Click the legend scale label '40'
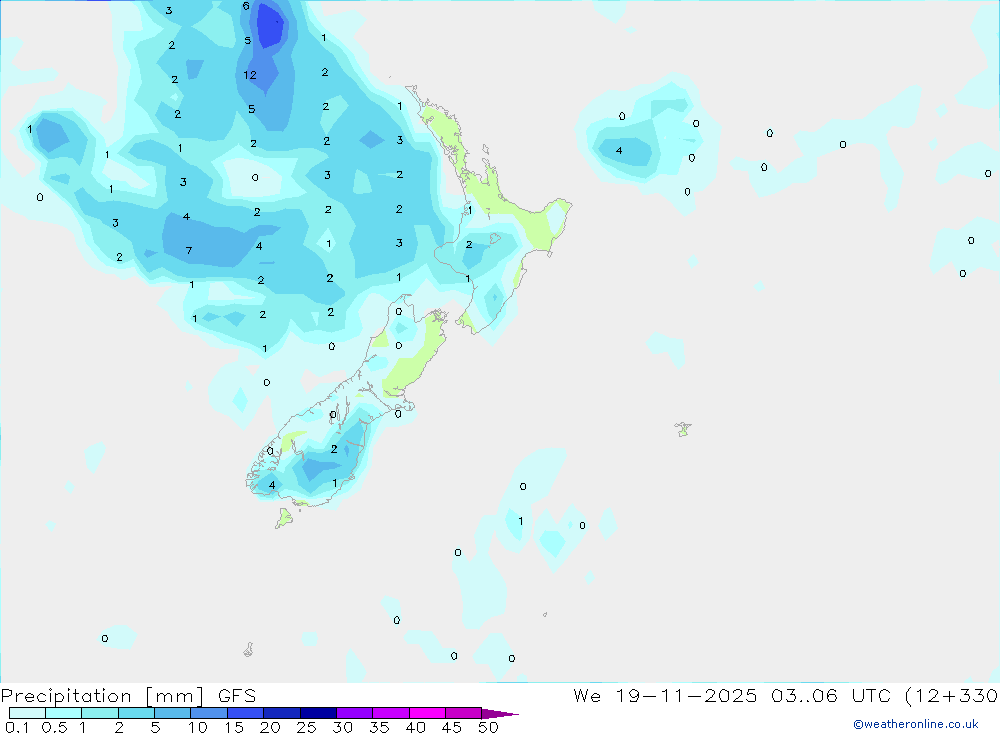 coord(415,727)
